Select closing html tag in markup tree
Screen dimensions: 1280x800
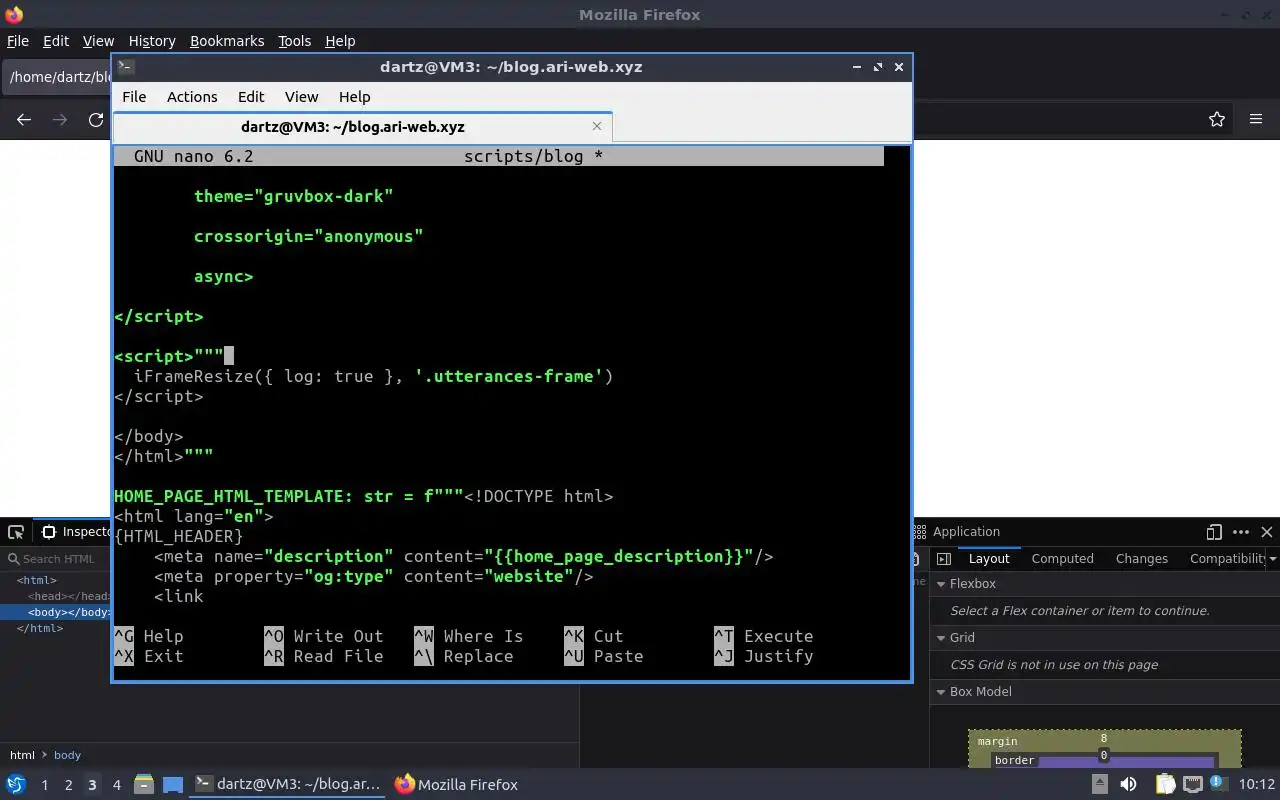click(x=40, y=628)
